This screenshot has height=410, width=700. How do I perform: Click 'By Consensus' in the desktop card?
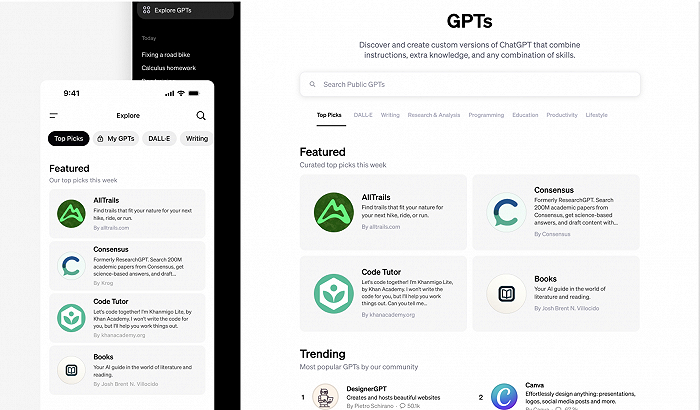click(x=552, y=234)
